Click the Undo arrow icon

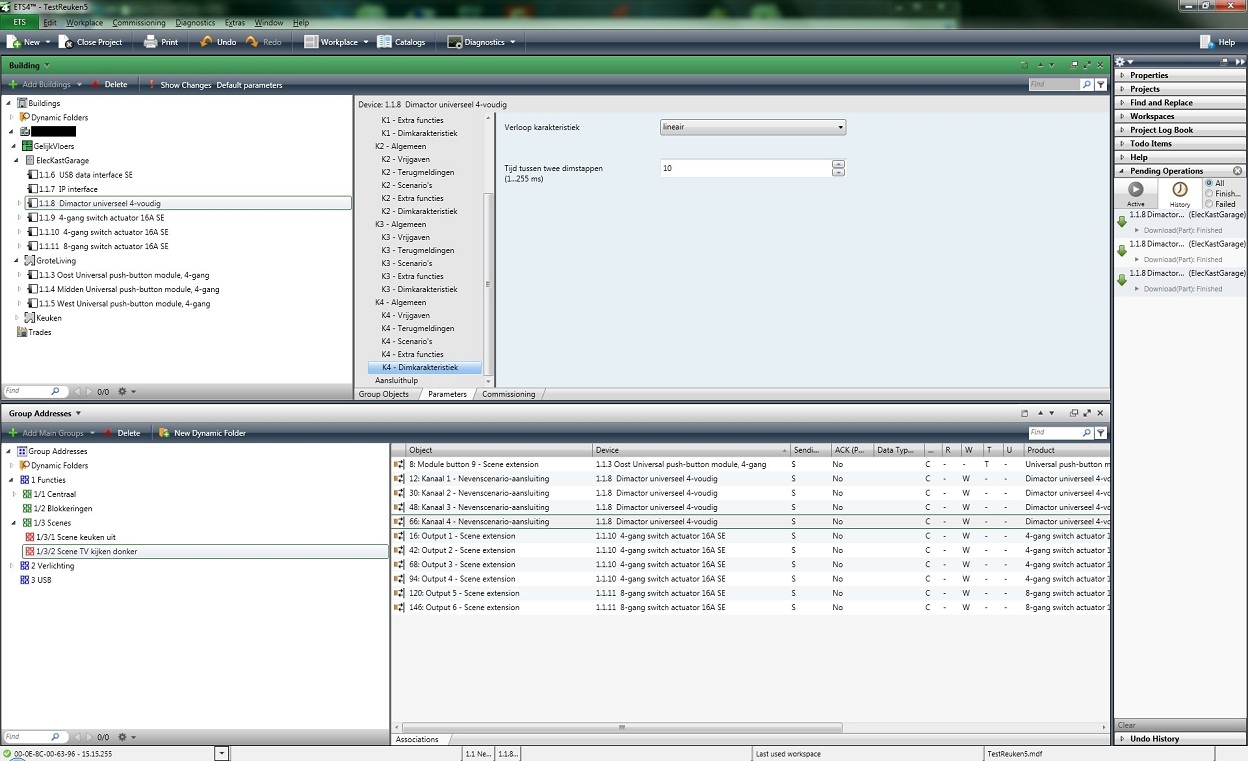pos(205,42)
